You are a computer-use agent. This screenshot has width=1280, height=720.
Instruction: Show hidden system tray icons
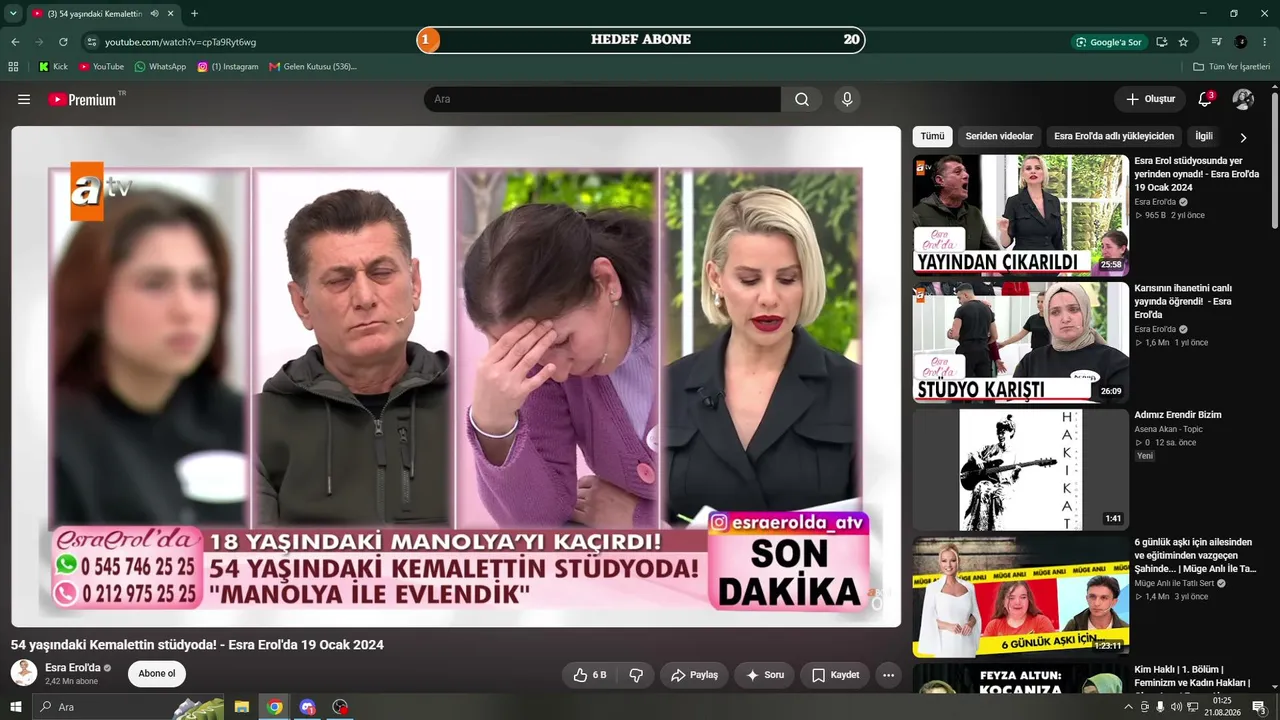pos(1129,707)
